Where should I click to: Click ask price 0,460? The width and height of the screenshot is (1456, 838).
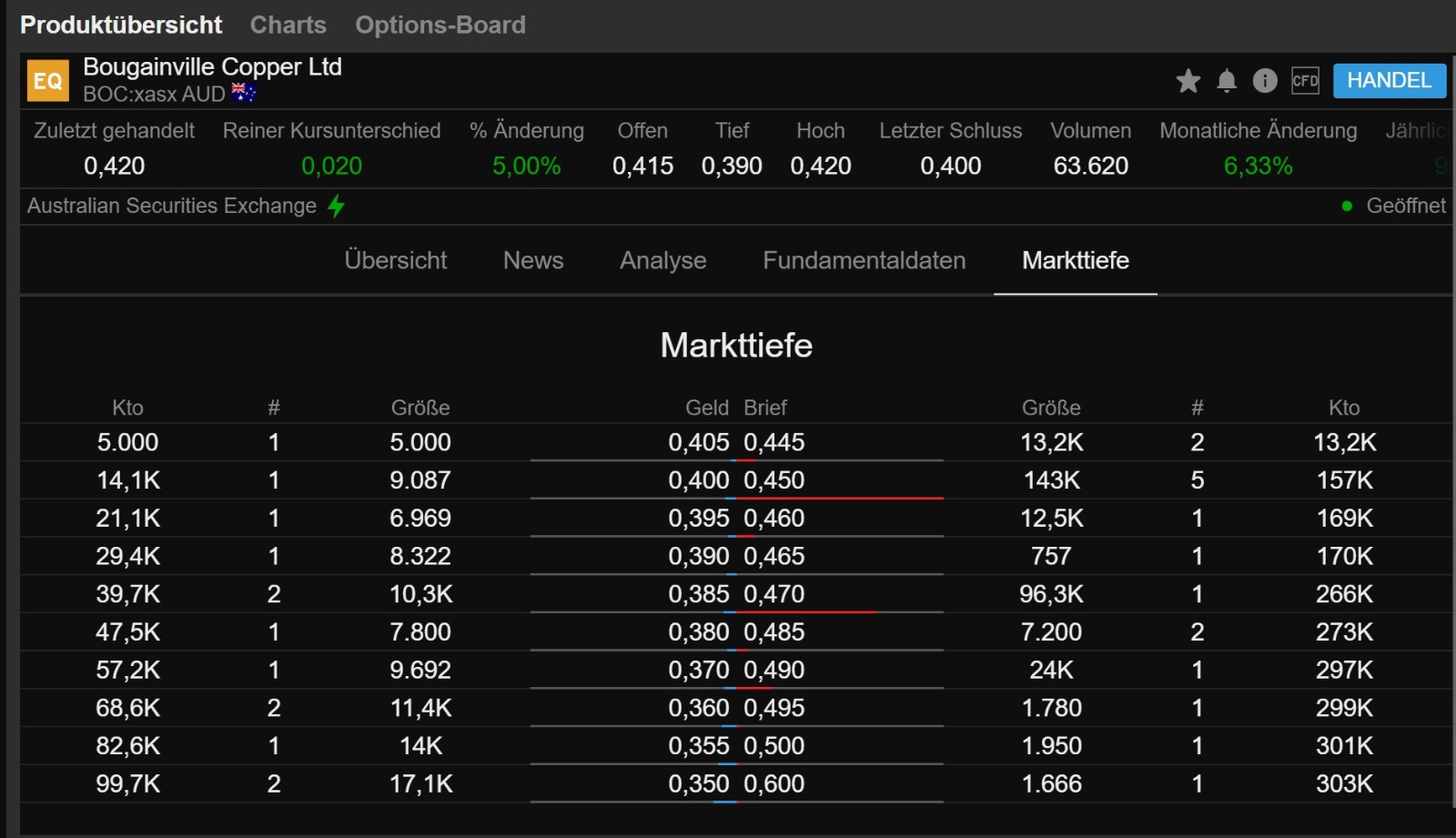coord(774,518)
